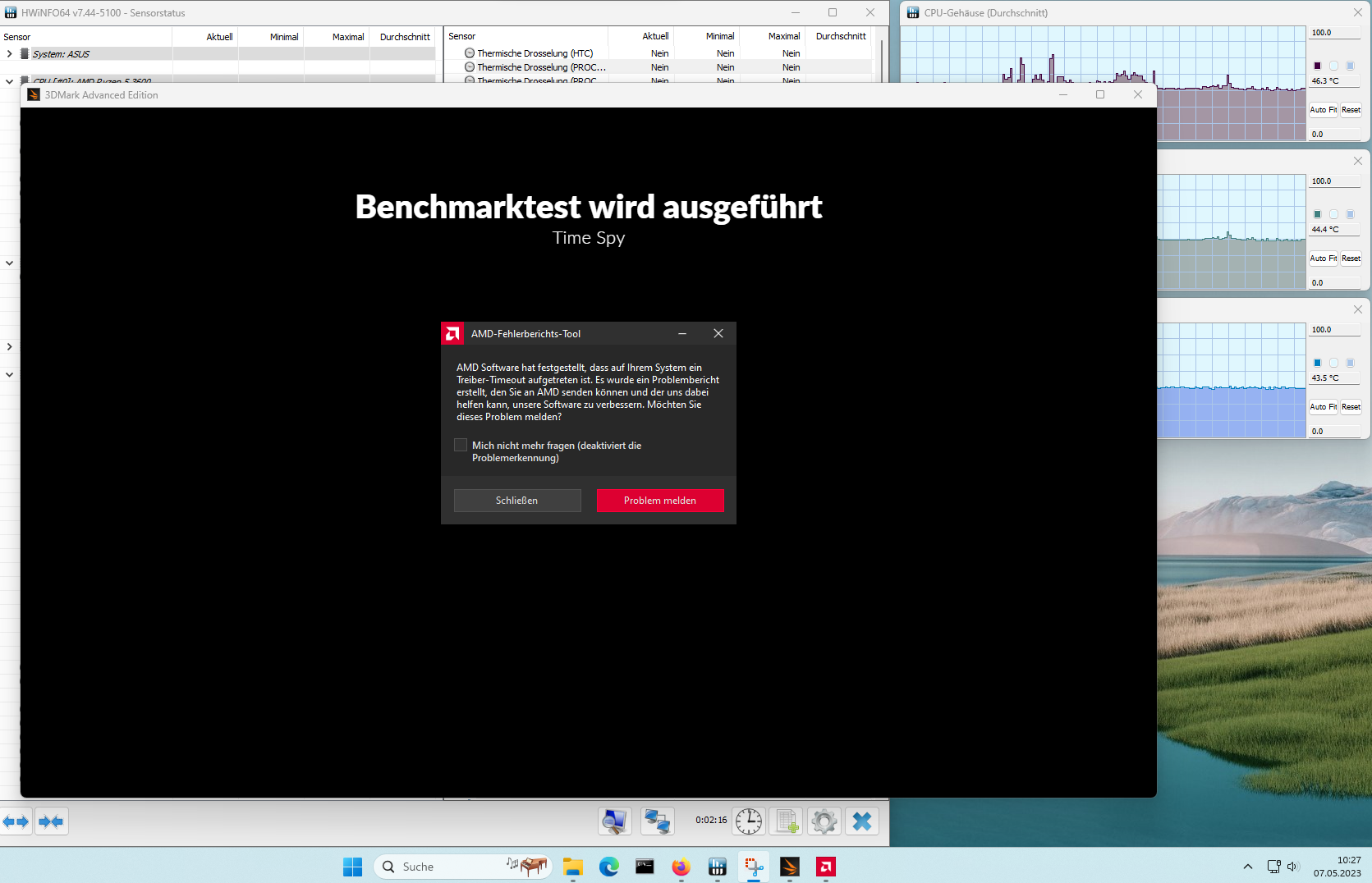The width and height of the screenshot is (1372, 883).
Task: Collapse the CPU [#0] AMD Ryzen sensor group
Action: 9,81
